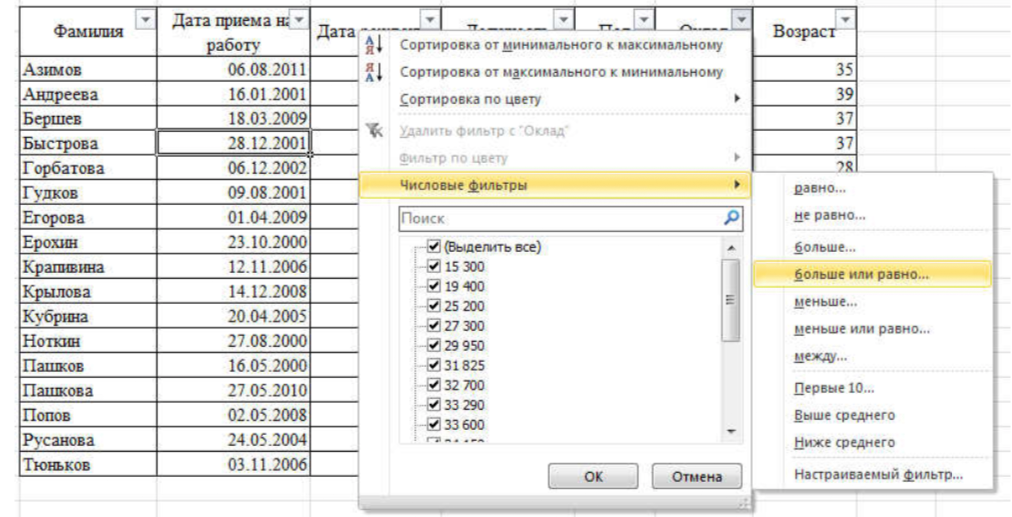The height and width of the screenshot is (517, 1012).
Task: Untick the 33 600 value checkbox
Action: 433,424
